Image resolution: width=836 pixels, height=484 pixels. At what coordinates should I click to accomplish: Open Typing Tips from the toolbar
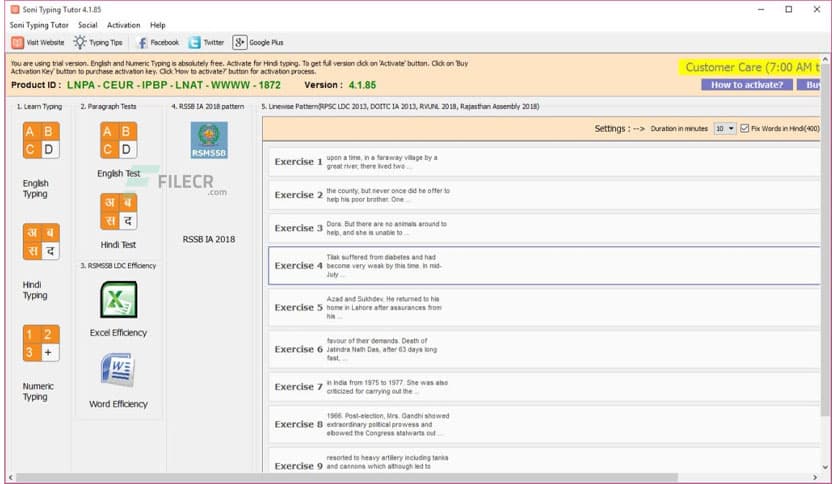(98, 42)
